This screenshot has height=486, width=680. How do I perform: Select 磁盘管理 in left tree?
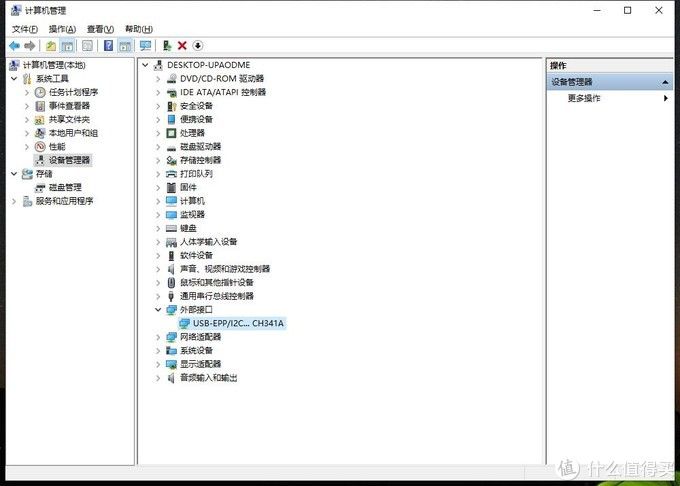click(65, 187)
